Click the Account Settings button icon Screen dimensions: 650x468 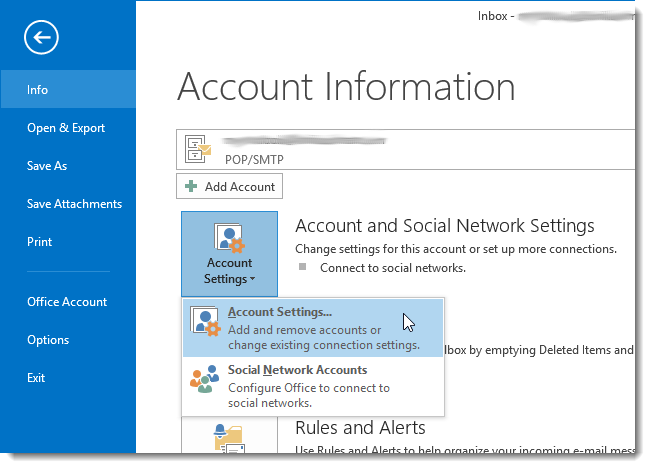[x=229, y=238]
